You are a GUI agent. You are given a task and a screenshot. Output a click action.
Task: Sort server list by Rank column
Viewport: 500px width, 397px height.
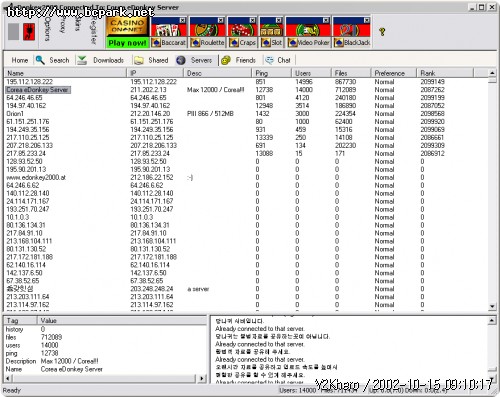[445, 73]
